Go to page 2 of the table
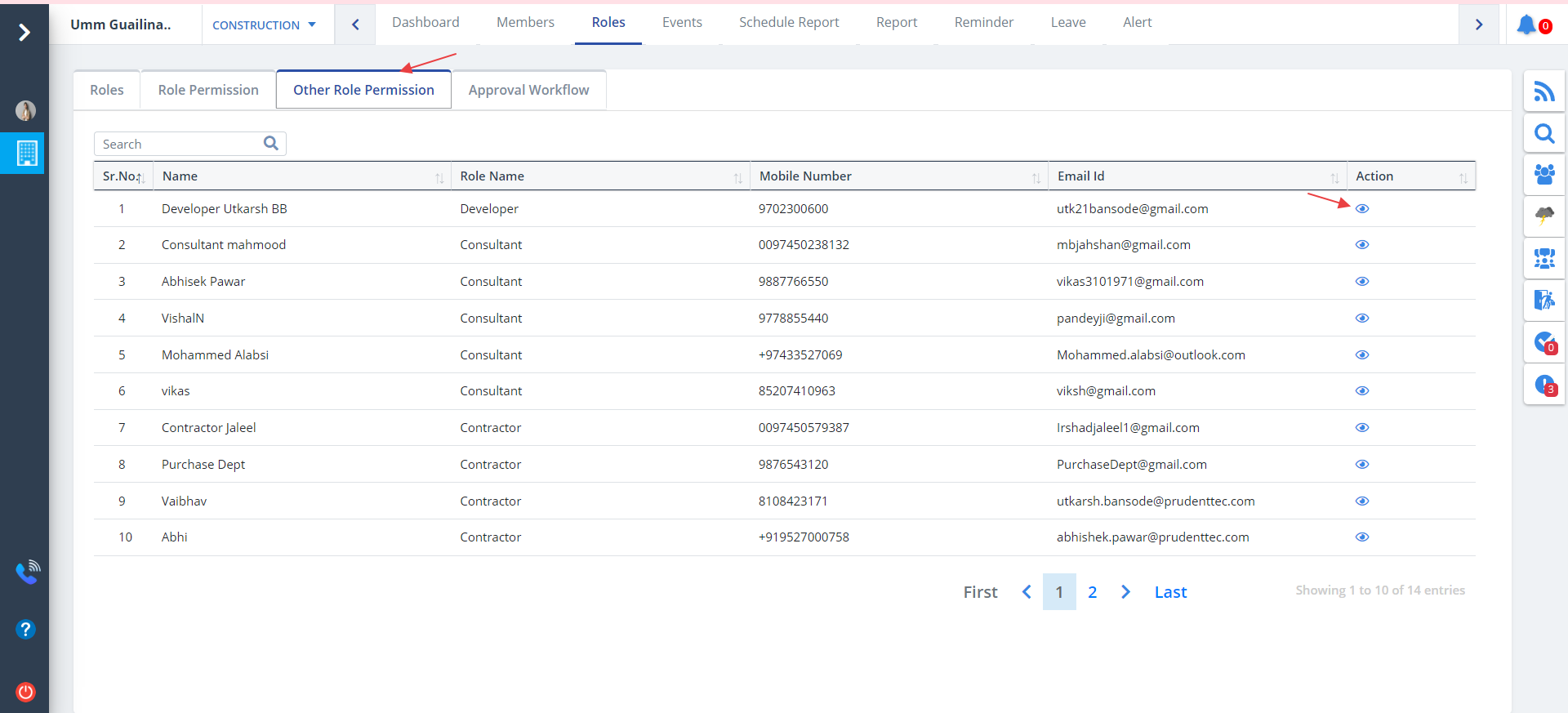Screen dimensions: 1568x713 (x=1092, y=592)
